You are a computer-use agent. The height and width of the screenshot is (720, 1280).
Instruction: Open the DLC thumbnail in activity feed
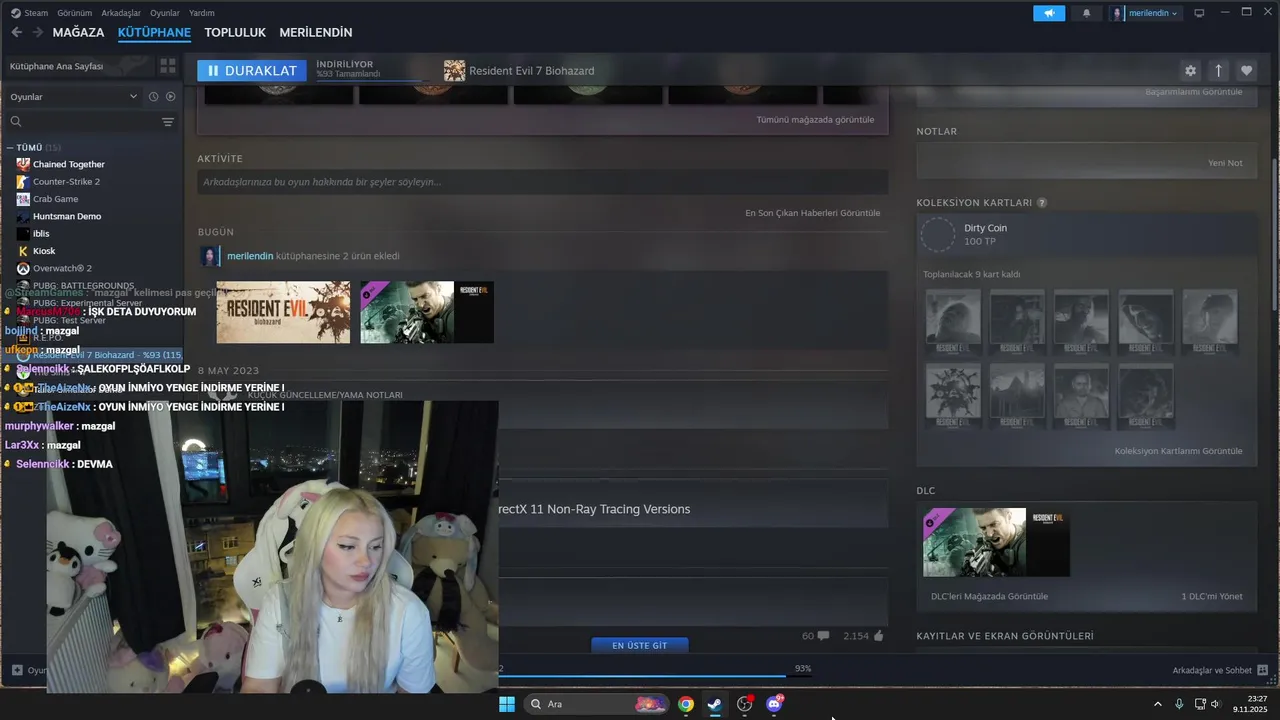click(427, 312)
